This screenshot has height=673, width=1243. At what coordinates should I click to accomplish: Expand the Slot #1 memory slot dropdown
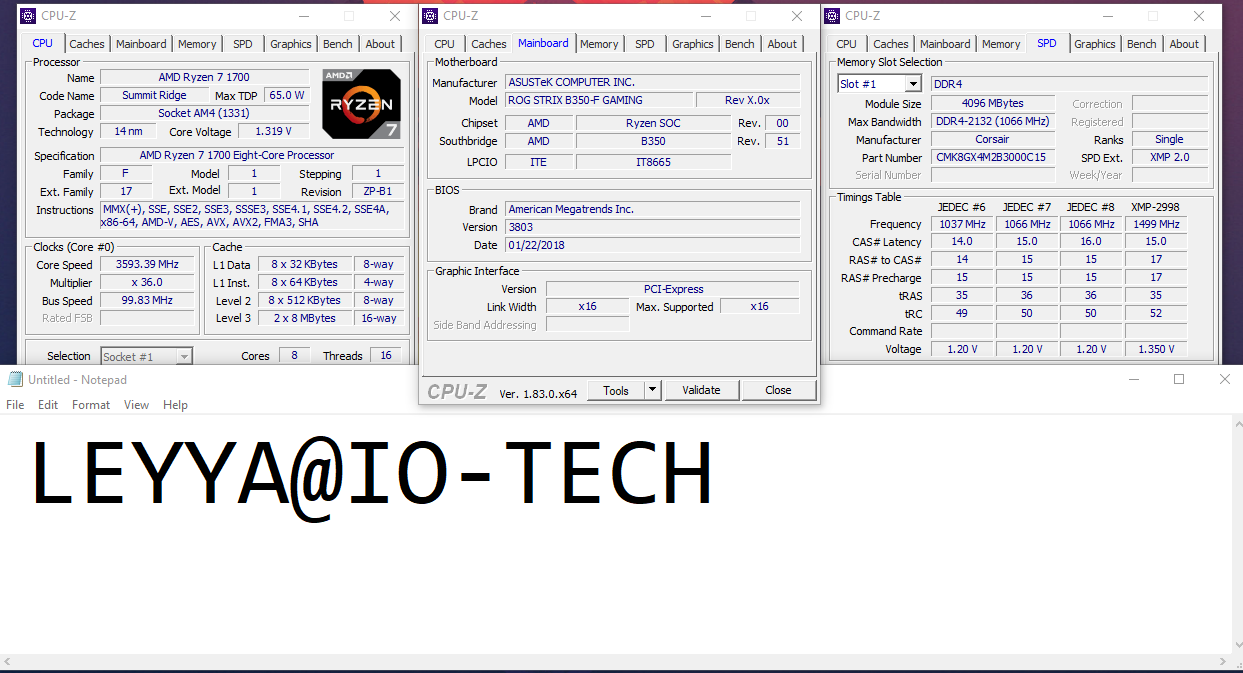913,85
